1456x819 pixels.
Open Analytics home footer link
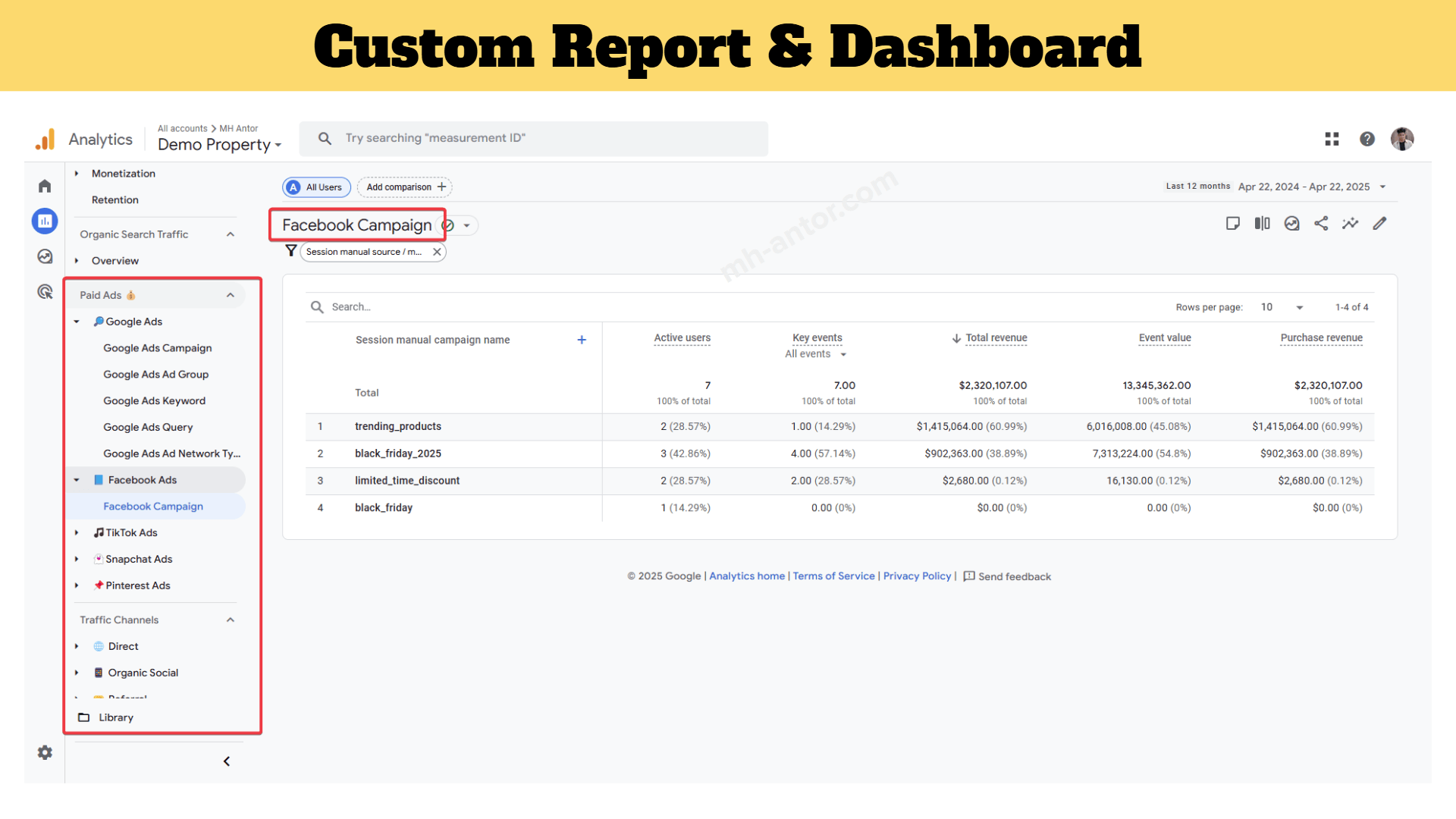(747, 576)
